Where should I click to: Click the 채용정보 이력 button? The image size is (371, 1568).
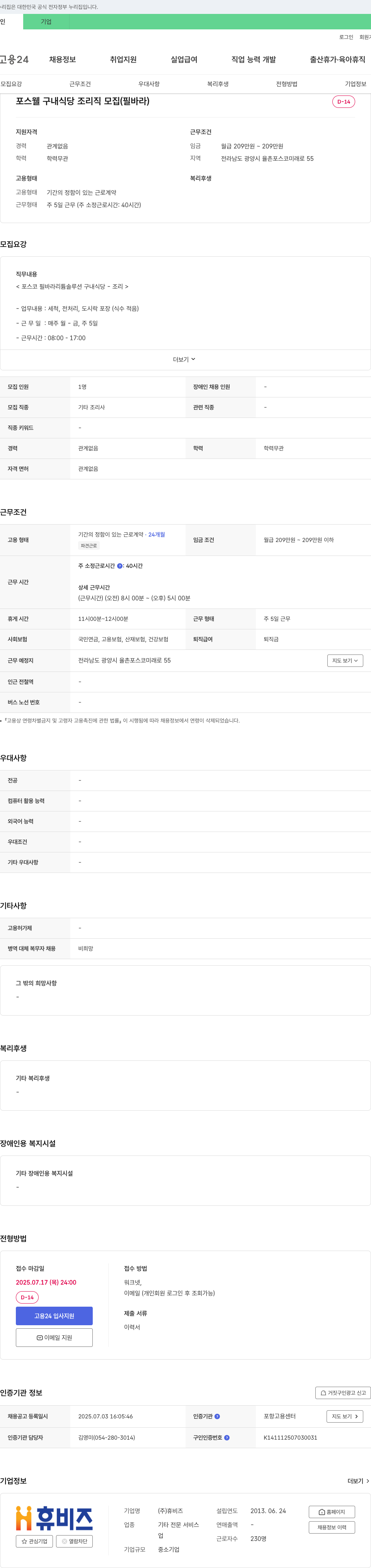pyautogui.click(x=332, y=1527)
